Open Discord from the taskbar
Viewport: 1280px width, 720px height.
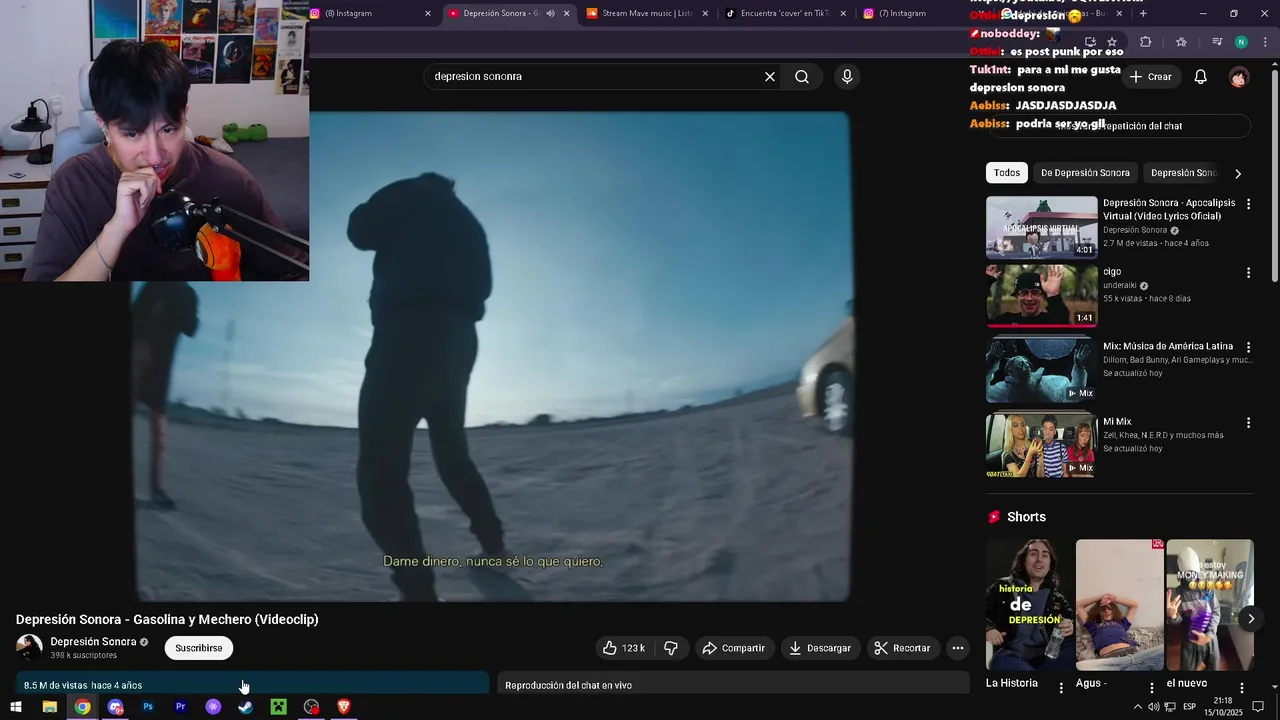tap(115, 707)
